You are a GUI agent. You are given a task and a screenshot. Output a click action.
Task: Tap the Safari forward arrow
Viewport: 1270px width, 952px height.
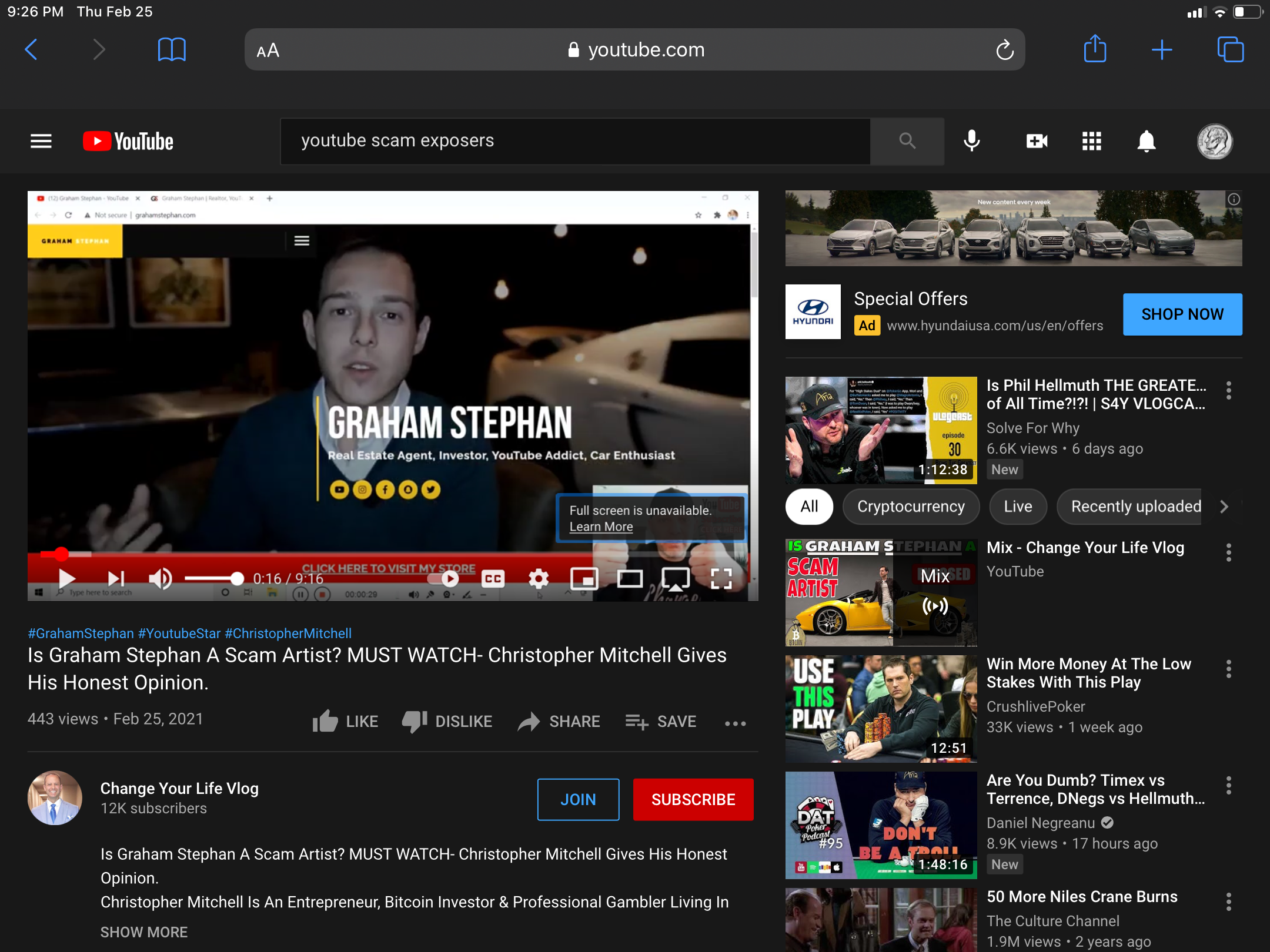[99, 50]
